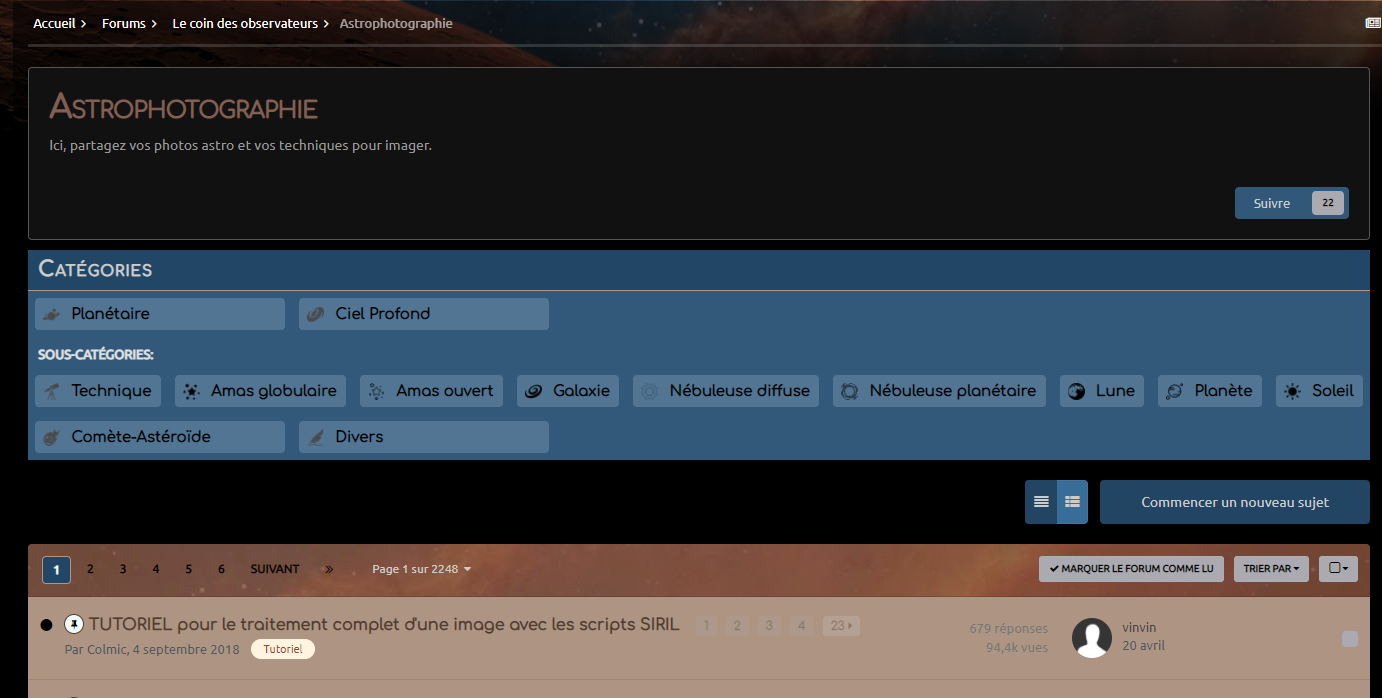The image size is (1382, 698).
Task: Open page 3 of SIRIL topic
Action: coord(769,626)
